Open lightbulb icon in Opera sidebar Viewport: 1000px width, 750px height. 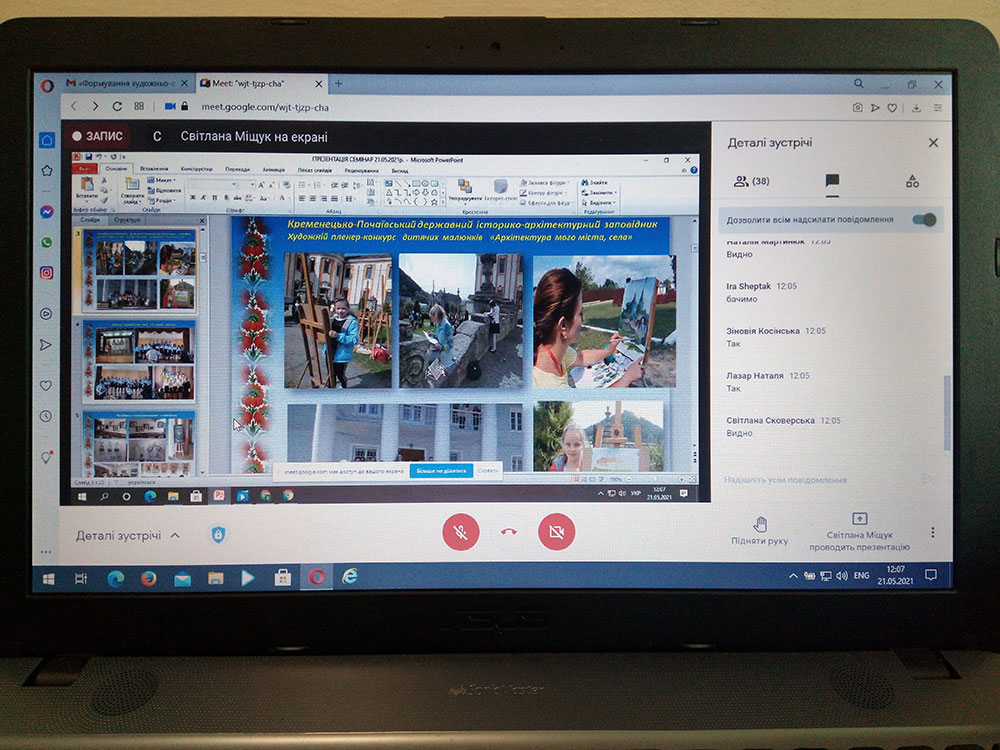(46, 457)
